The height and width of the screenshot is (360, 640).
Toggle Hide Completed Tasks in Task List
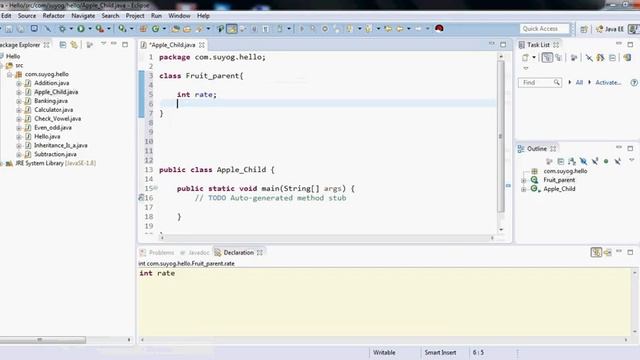[589, 58]
